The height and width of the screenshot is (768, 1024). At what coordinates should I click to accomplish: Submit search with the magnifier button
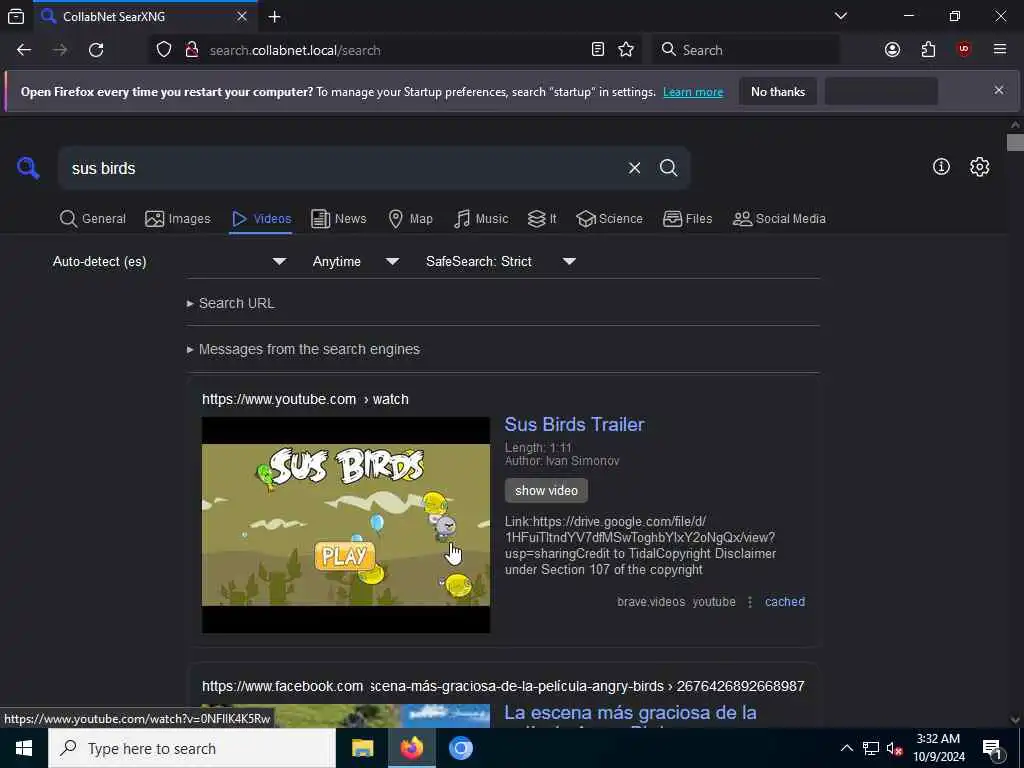click(x=668, y=168)
